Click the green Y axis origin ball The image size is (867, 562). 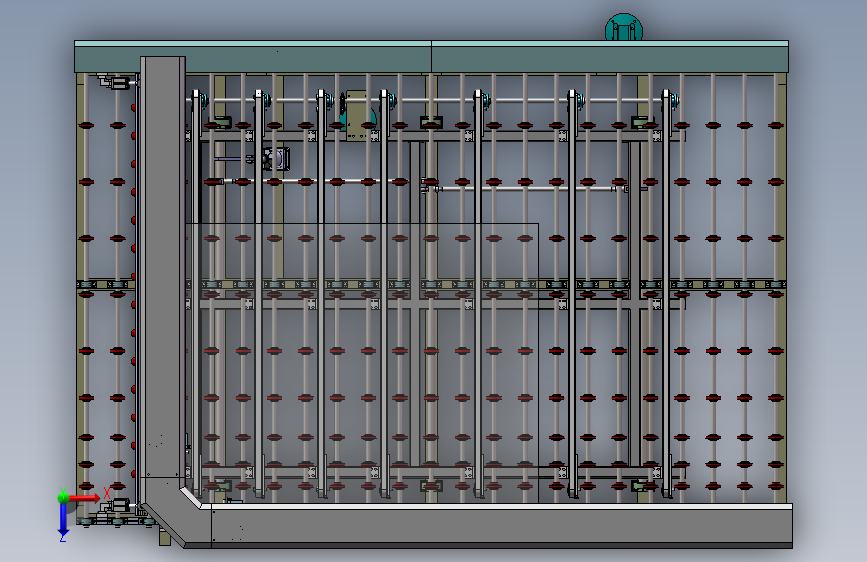(x=63, y=497)
